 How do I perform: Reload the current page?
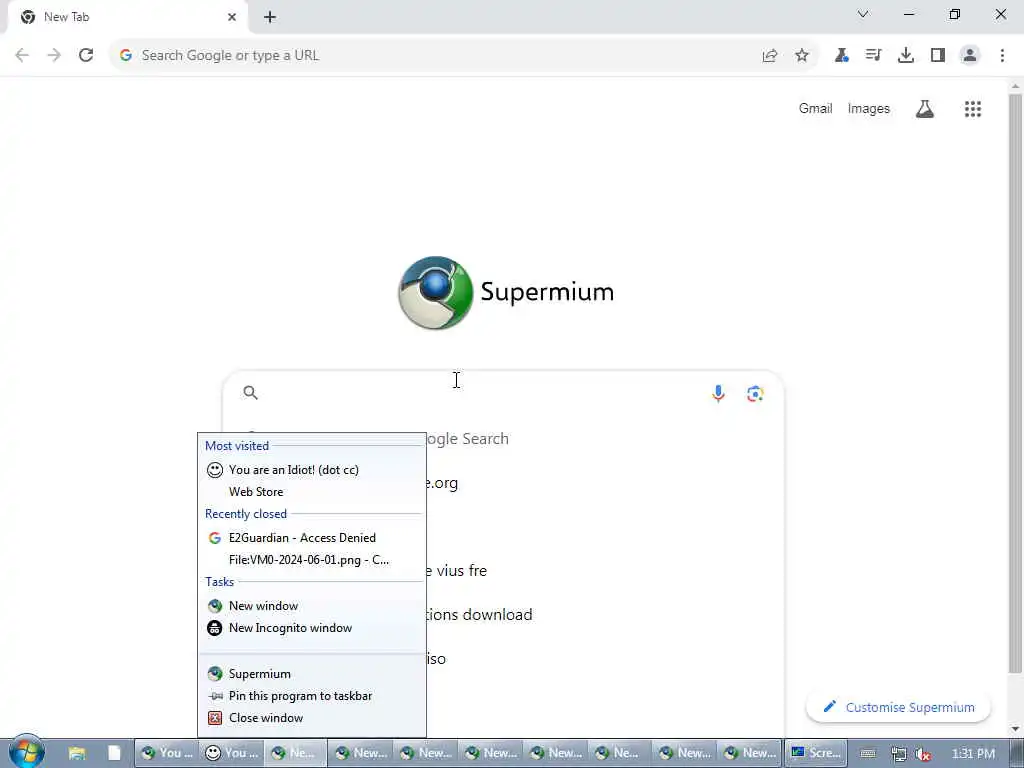click(86, 56)
